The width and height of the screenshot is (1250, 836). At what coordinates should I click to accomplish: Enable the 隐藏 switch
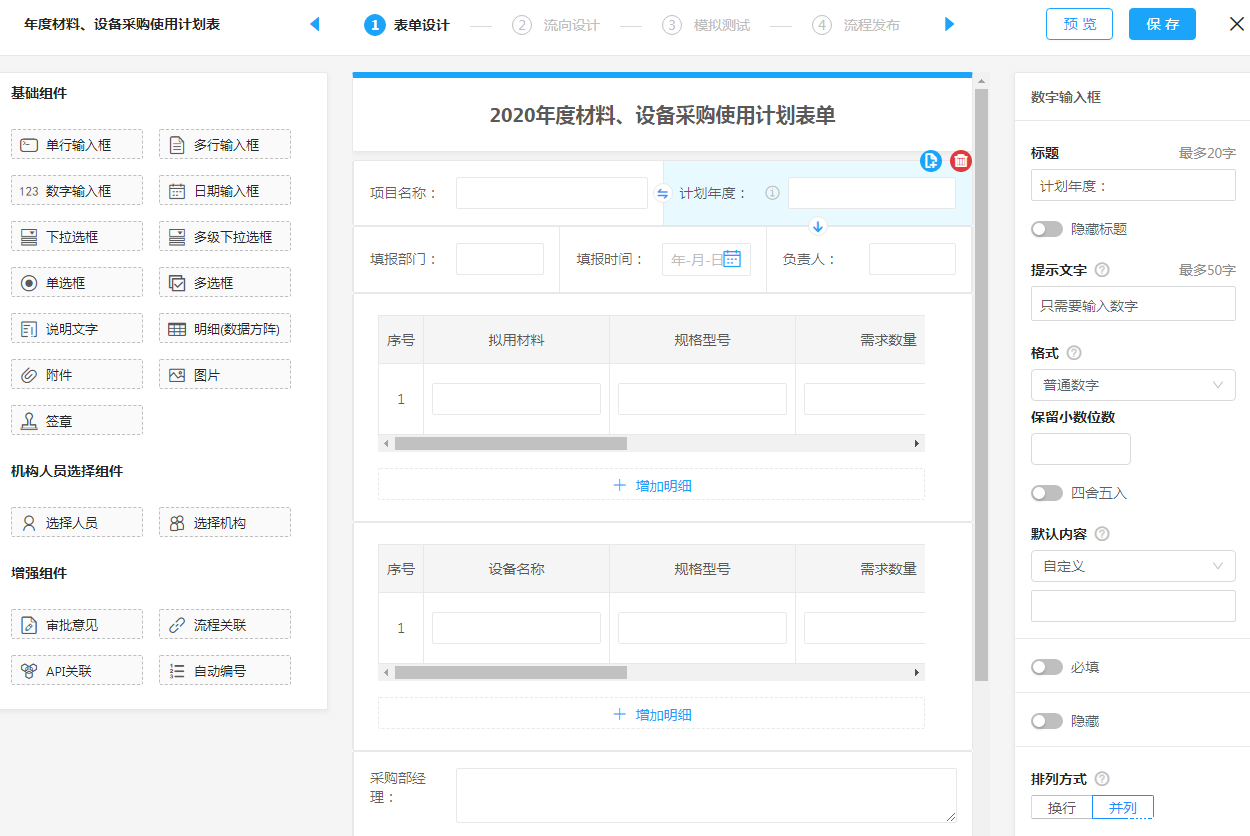click(x=1047, y=721)
